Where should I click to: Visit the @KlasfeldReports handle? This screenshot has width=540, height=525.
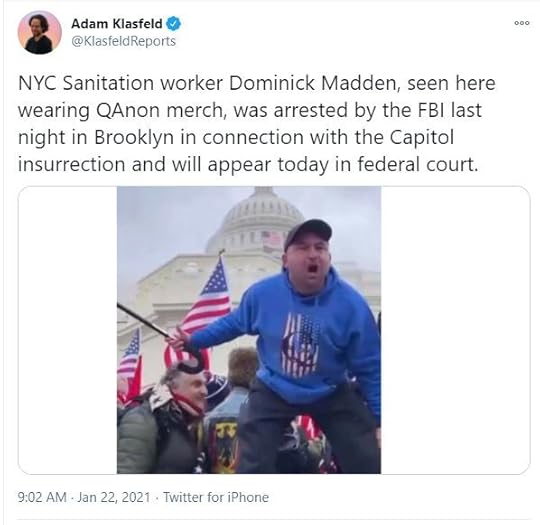(x=123, y=41)
